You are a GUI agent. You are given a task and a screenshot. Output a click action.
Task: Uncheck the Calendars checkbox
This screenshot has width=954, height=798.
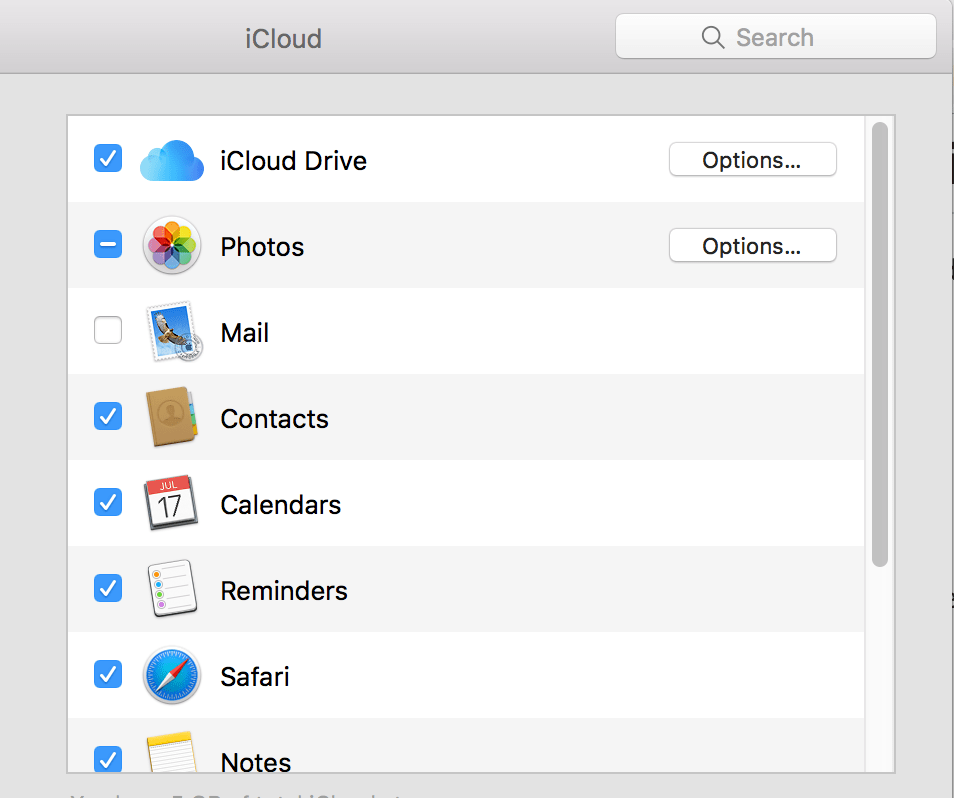click(108, 502)
